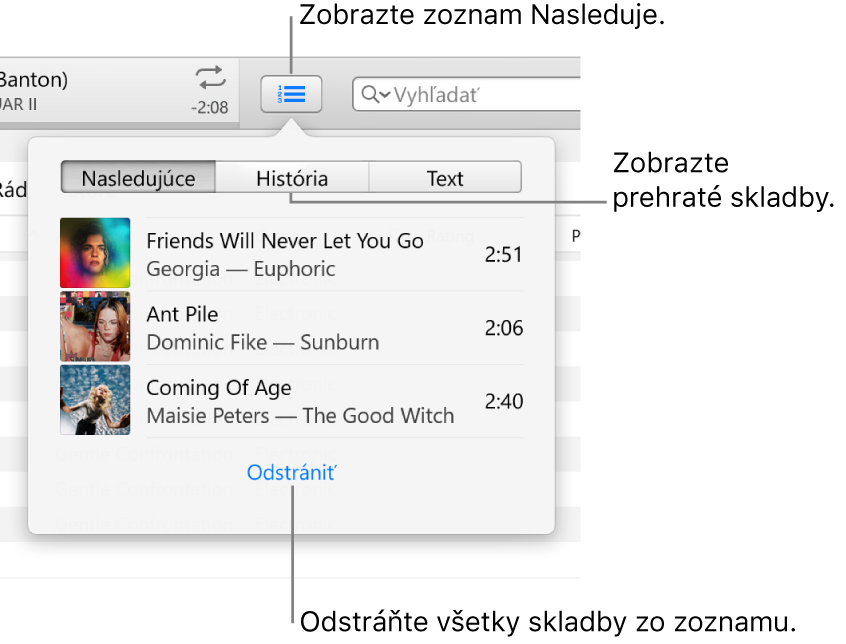Click the remaining time -2:08
The width and height of the screenshot is (846, 644).
[210, 107]
